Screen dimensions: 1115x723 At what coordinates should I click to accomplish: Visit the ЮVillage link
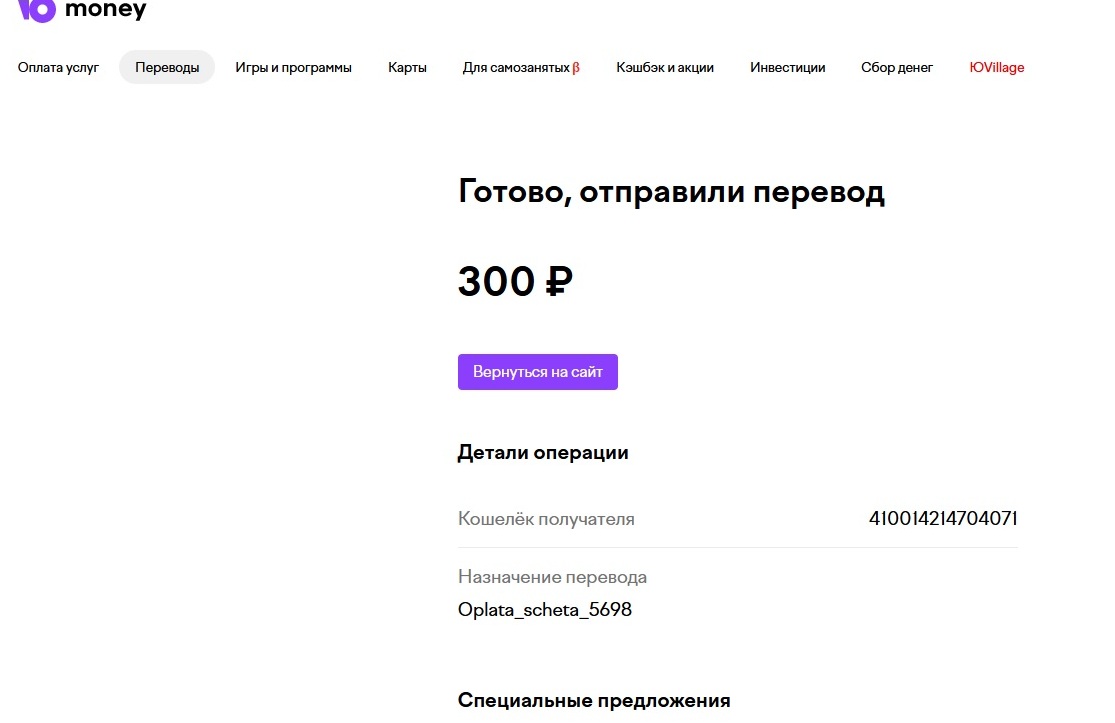997,68
